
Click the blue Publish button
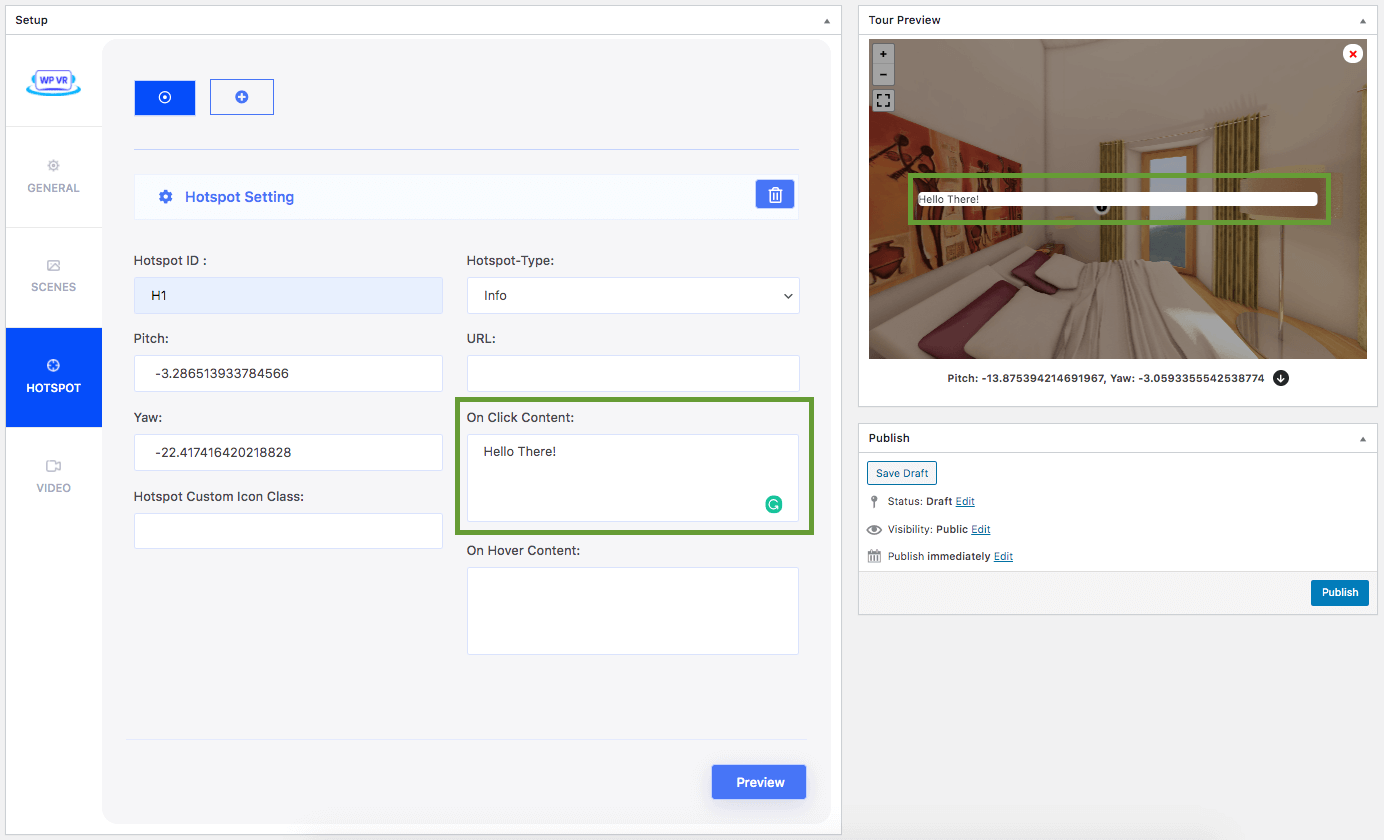tap(1339, 592)
